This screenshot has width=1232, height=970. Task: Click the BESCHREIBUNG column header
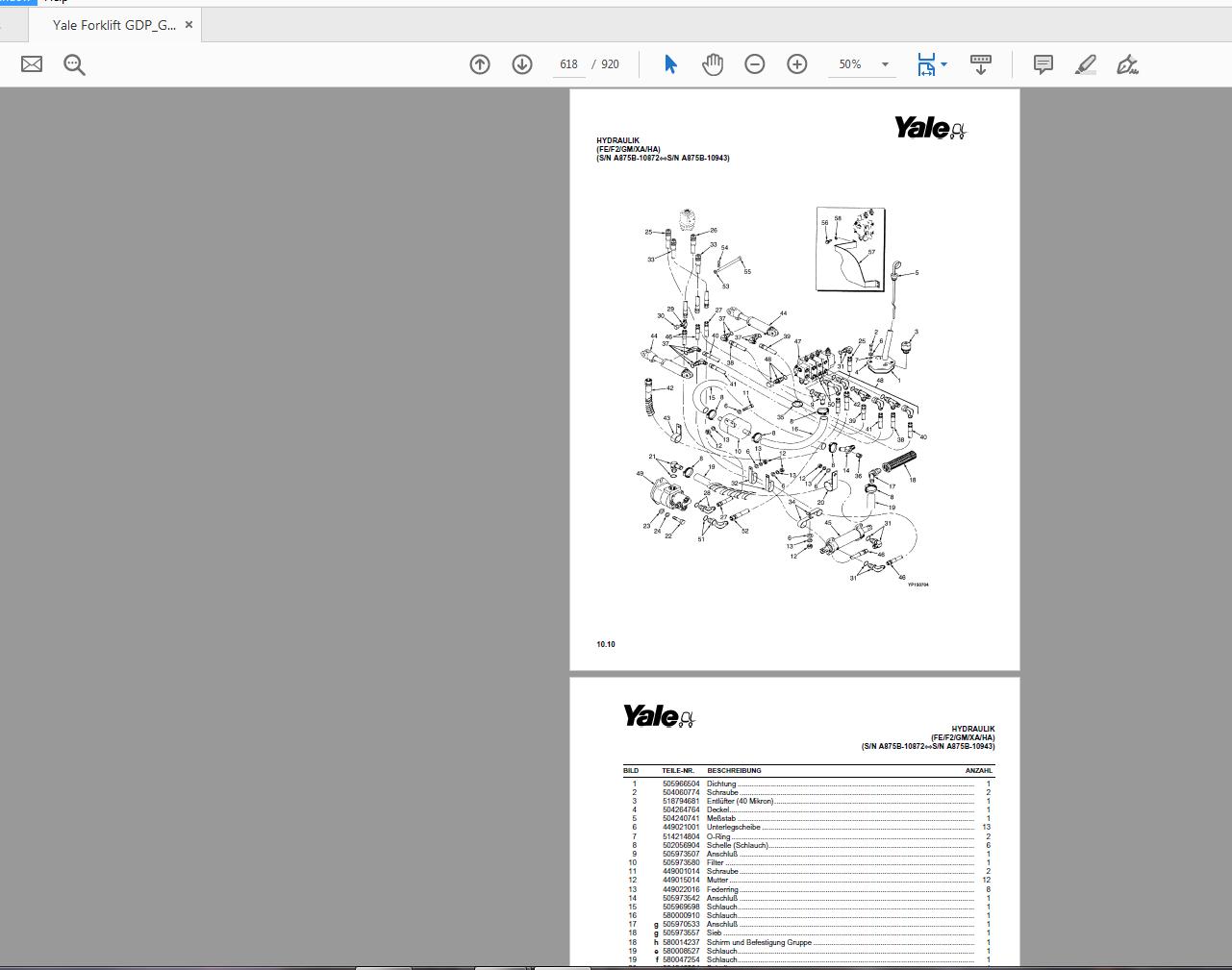(x=734, y=770)
